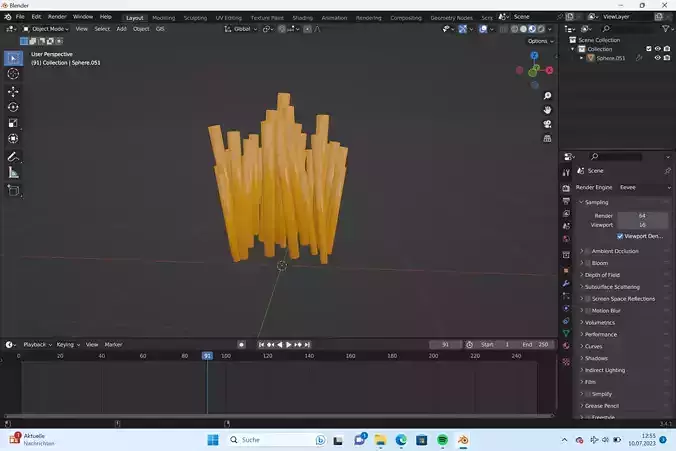This screenshot has width=676, height=451.
Task: Hide Sphere.051 in viewport eye icon
Action: pyautogui.click(x=657, y=58)
